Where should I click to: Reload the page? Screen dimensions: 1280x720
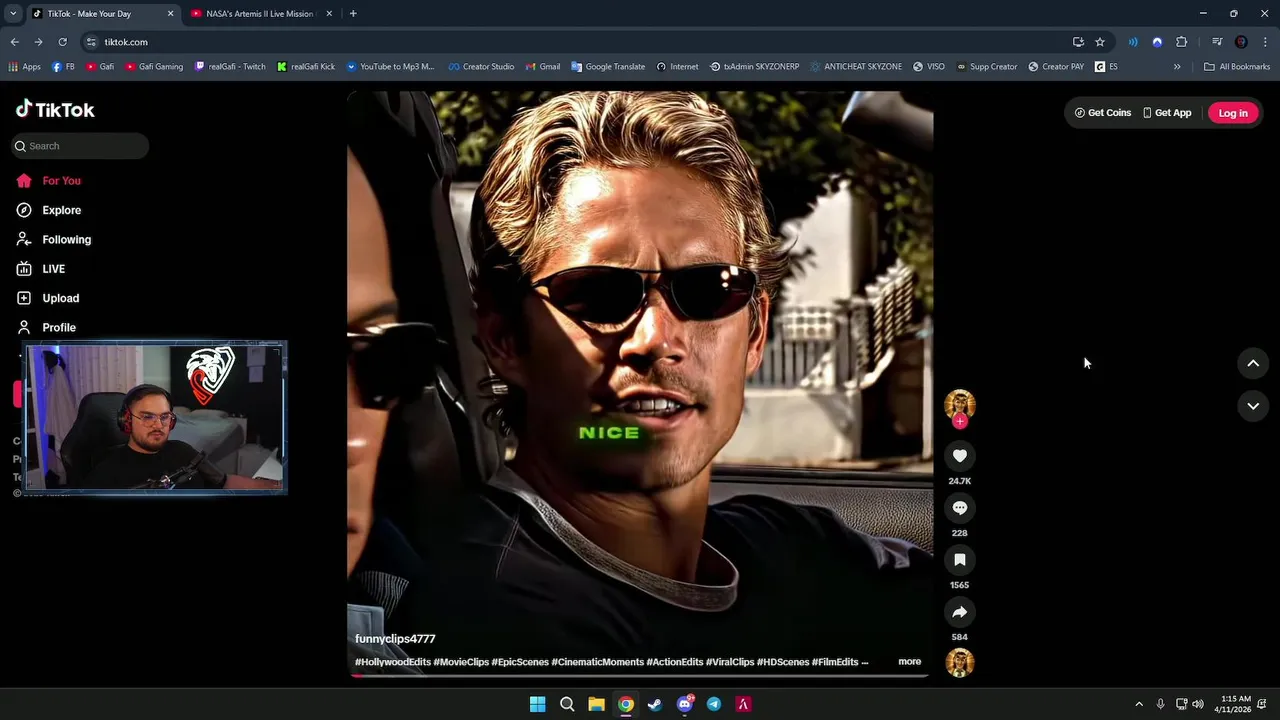[x=62, y=42]
